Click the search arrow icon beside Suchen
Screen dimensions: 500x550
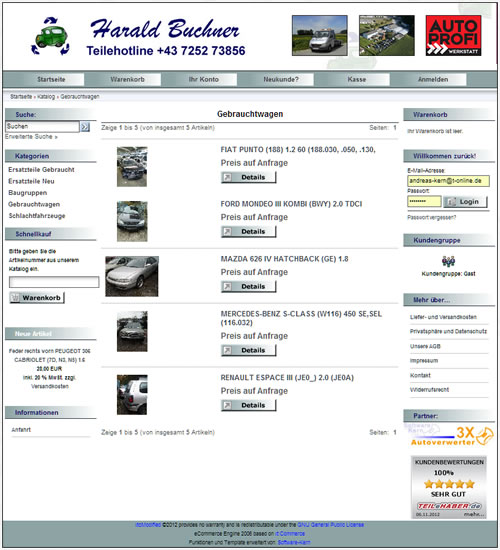click(x=85, y=127)
